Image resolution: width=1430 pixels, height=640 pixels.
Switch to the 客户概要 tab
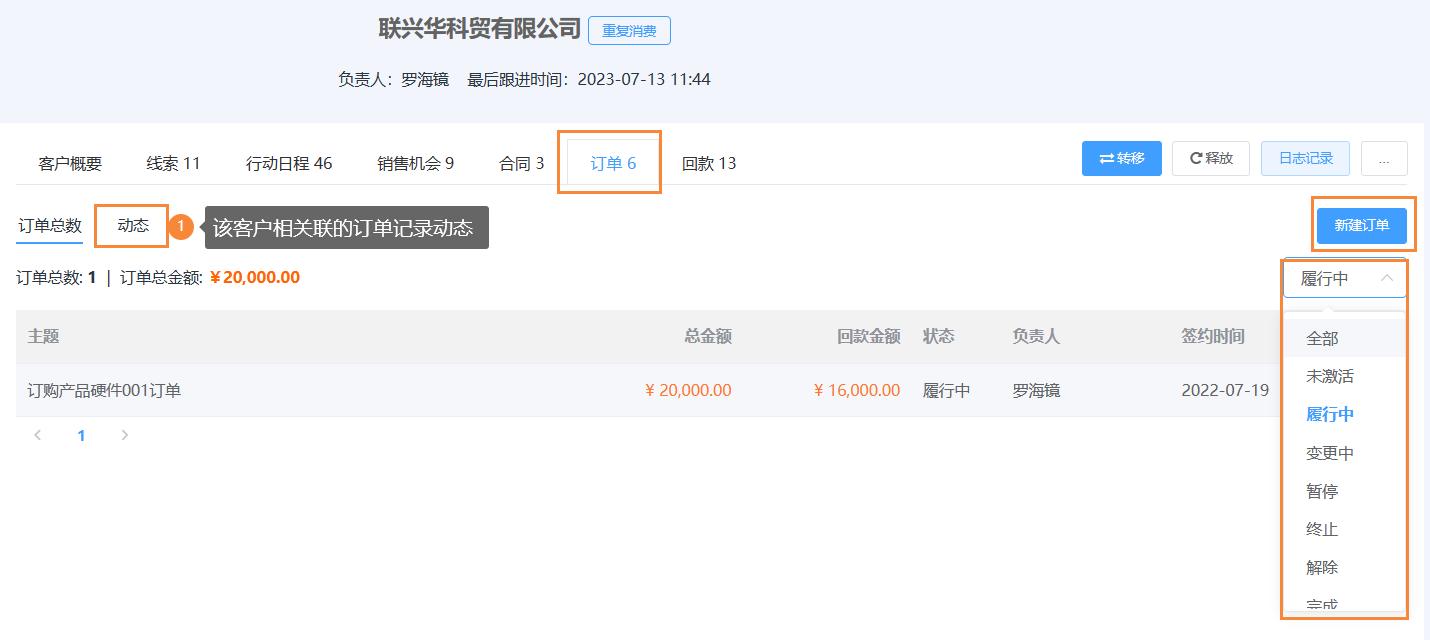click(70, 163)
